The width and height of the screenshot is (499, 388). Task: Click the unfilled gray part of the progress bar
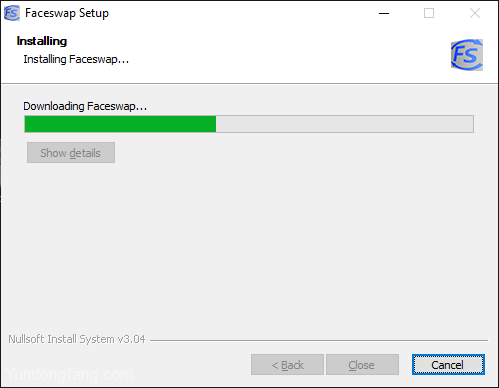coord(344,124)
